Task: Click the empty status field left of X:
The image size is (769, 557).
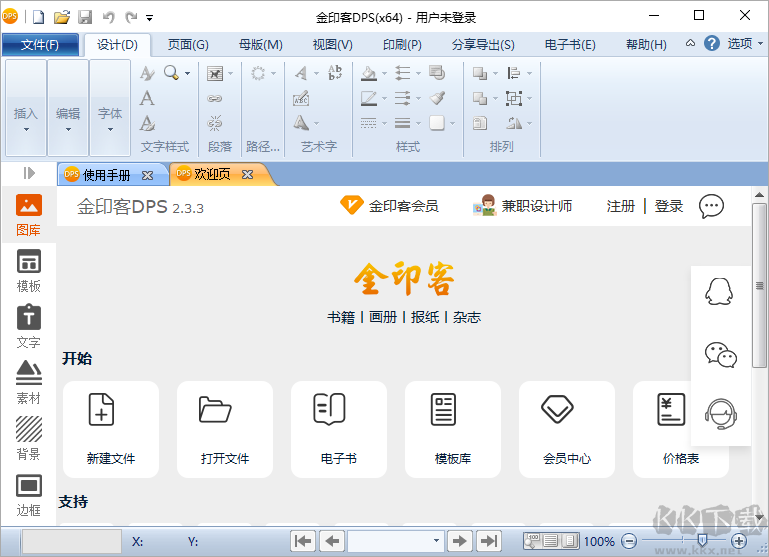Action: 72,541
